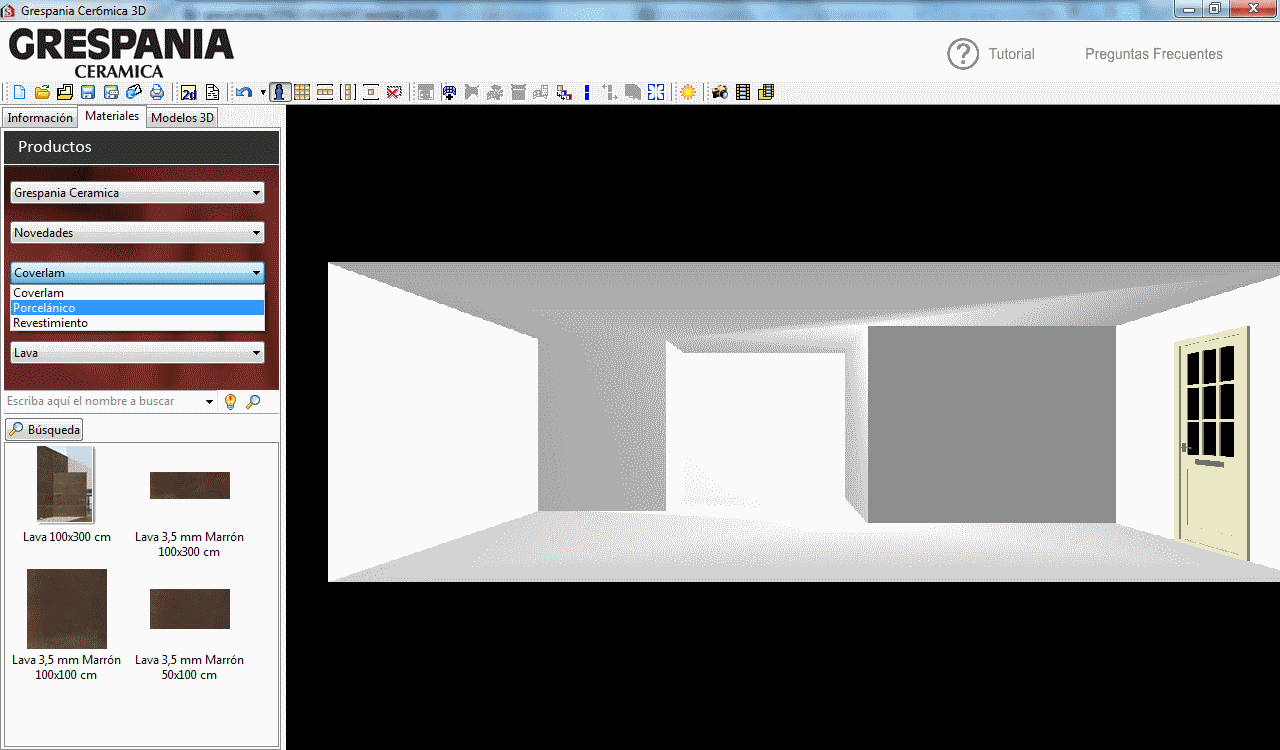This screenshot has width=1280, height=750.
Task: Open the Preguntas Frecuentes page
Action: 1153,54
